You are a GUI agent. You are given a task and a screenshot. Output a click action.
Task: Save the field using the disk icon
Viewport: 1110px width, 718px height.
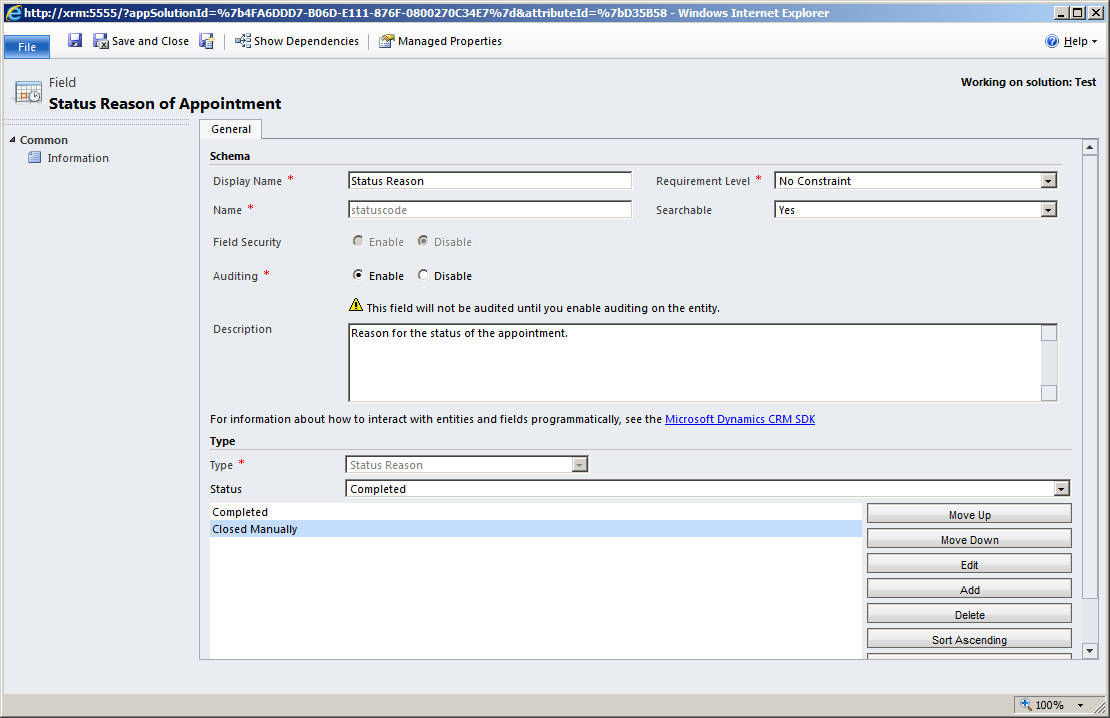[x=74, y=40]
